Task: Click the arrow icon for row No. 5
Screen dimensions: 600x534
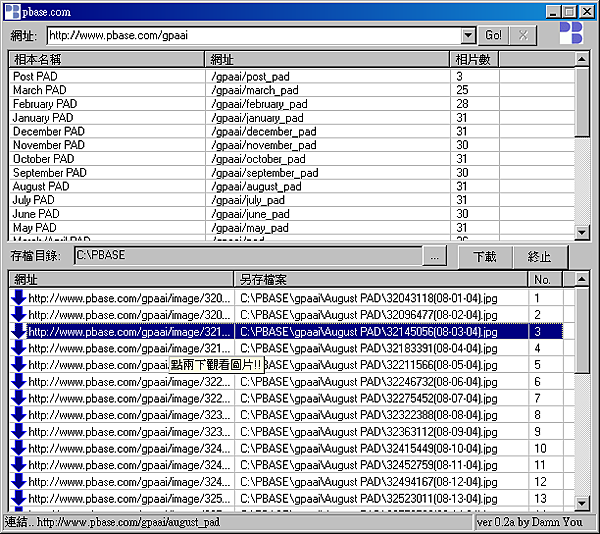Action: click(x=18, y=365)
